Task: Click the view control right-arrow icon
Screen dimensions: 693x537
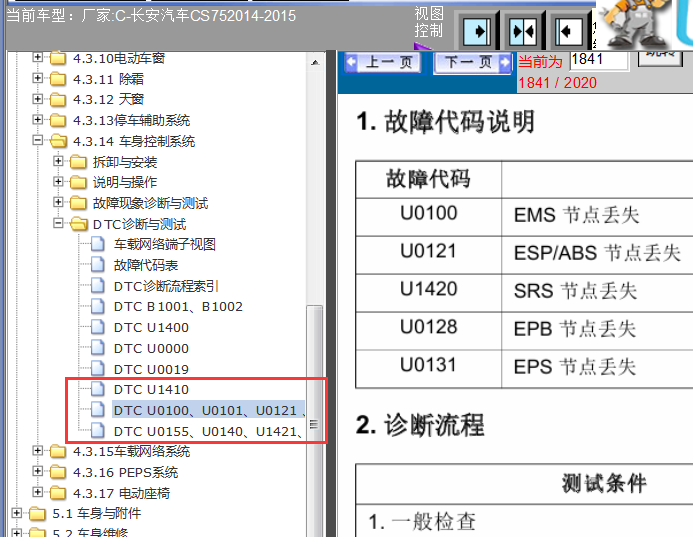Action: point(476,31)
